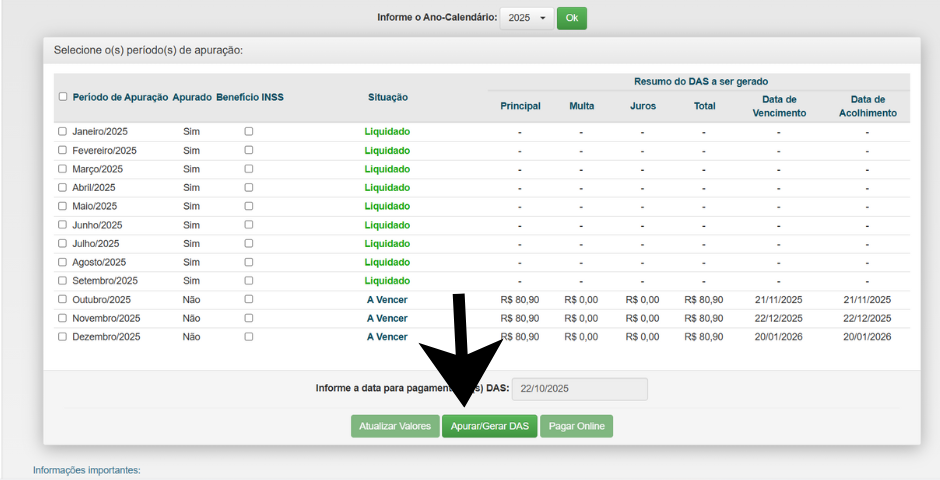940x480 pixels.
Task: Toggle Benefício INSS checkbox for Dezembro/2025
Action: click(249, 337)
